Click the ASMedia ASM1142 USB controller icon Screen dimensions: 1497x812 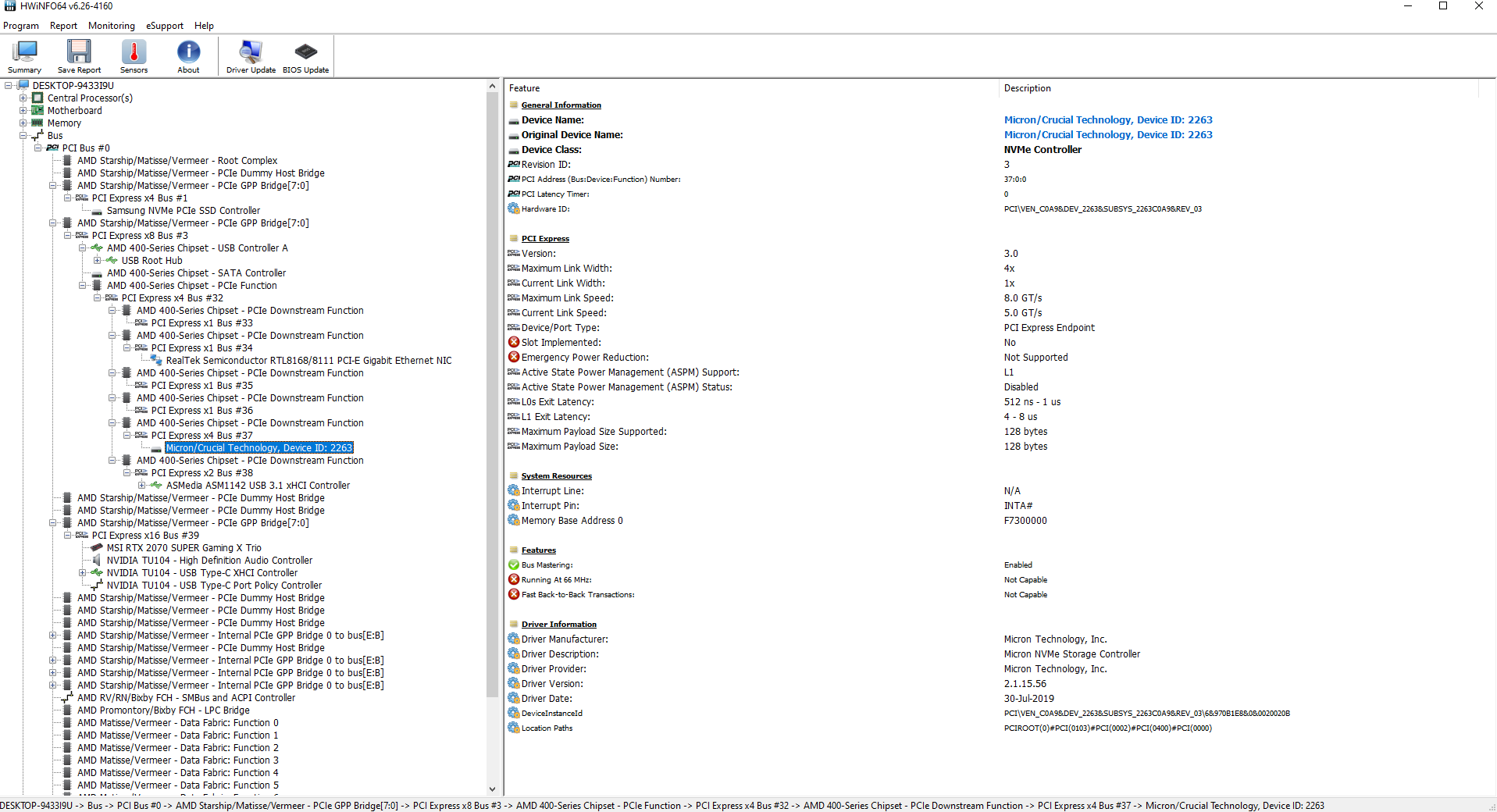[x=156, y=485]
